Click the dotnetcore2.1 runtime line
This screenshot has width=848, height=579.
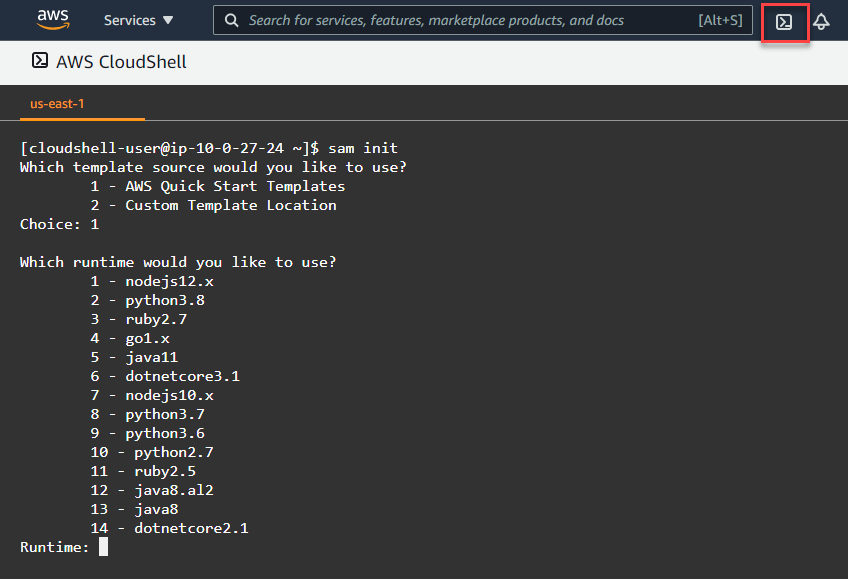(170, 527)
